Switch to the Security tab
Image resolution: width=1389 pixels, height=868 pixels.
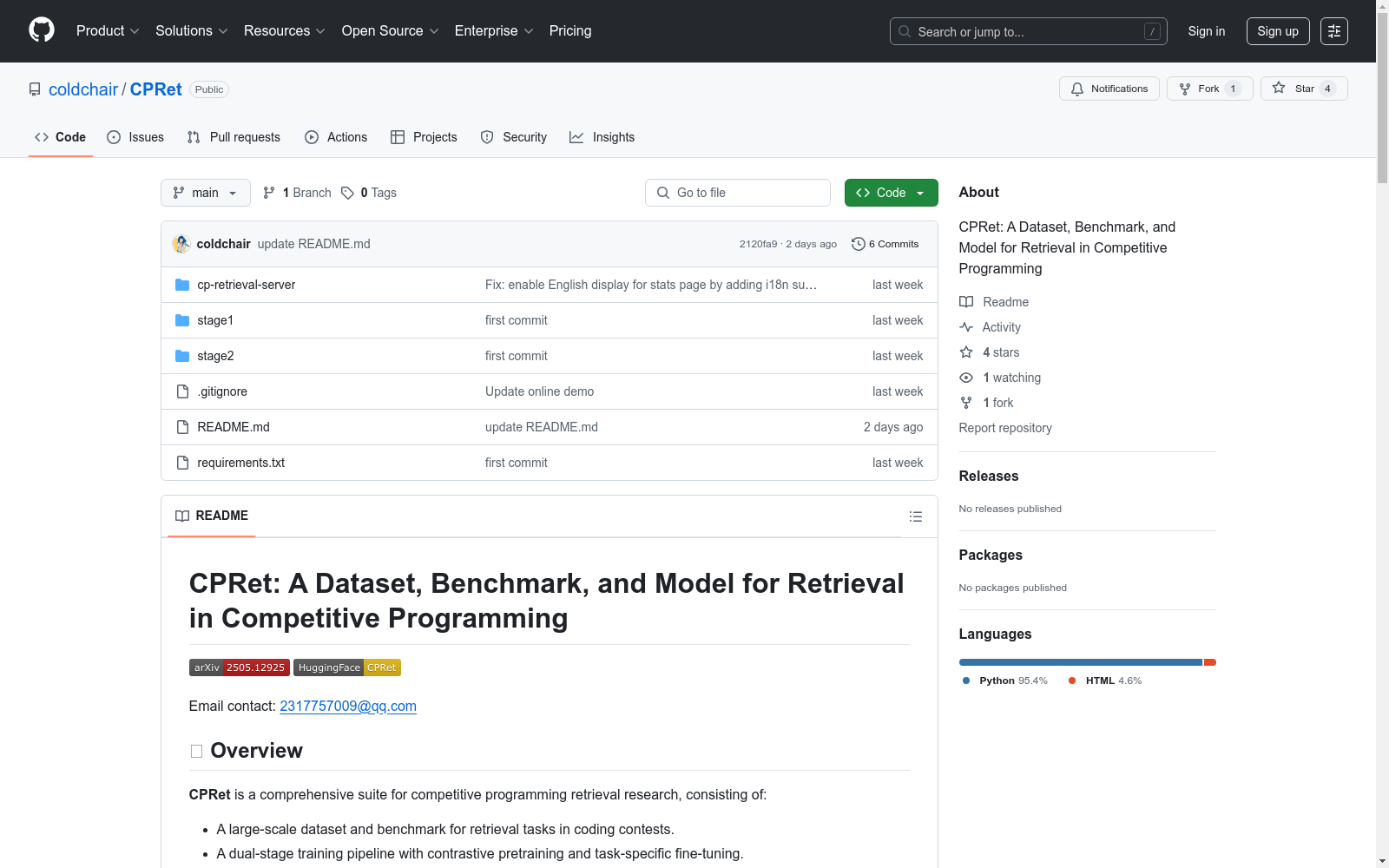514,137
